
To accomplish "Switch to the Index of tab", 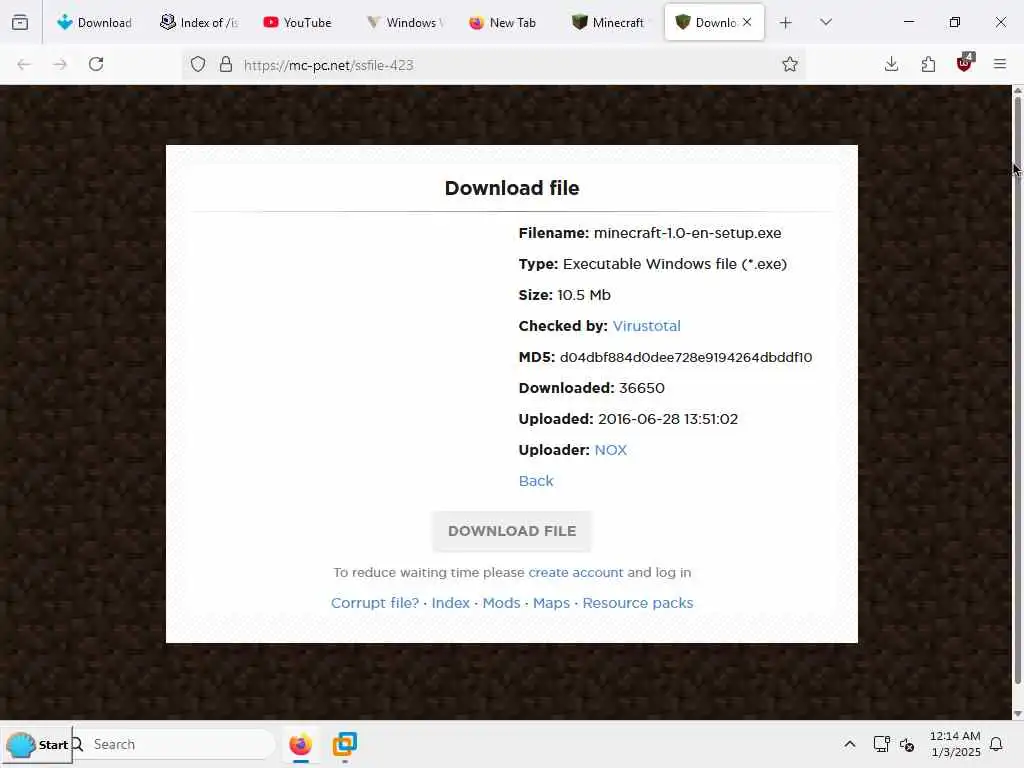I will pyautogui.click(x=199, y=22).
